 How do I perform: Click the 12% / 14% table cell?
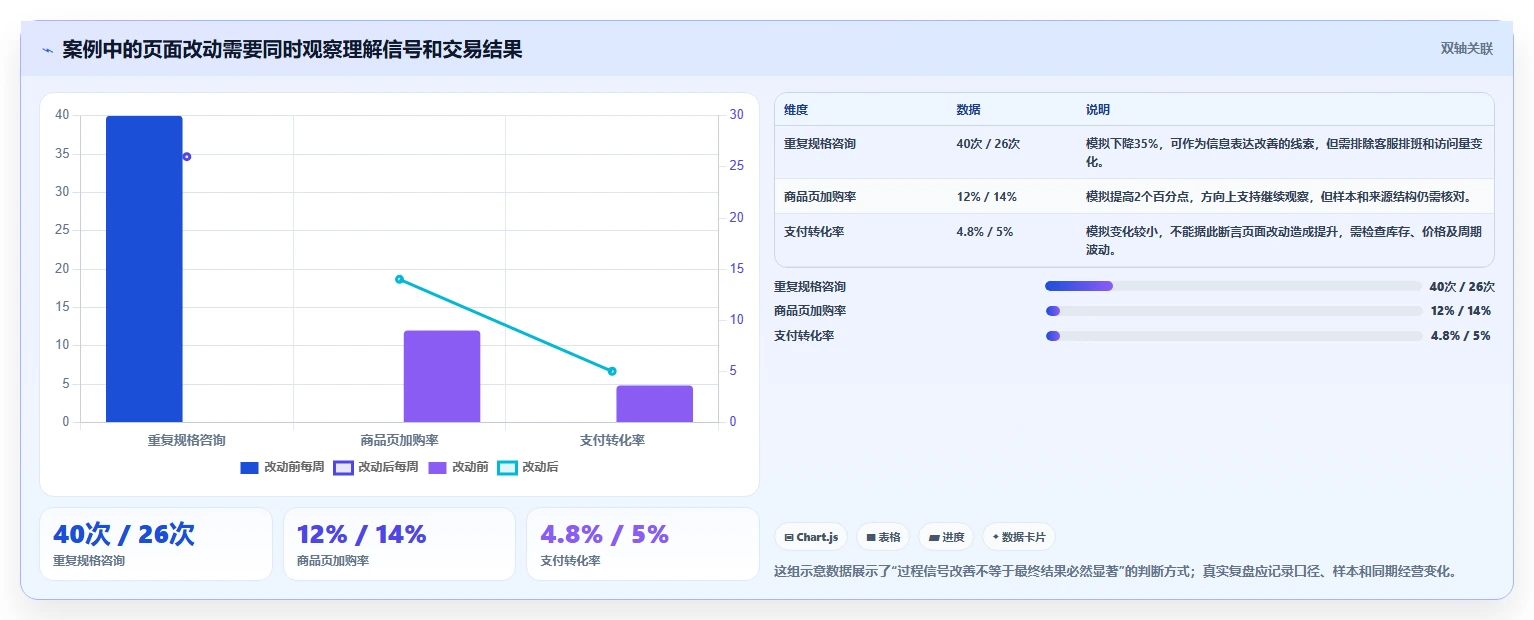pyautogui.click(x=986, y=197)
